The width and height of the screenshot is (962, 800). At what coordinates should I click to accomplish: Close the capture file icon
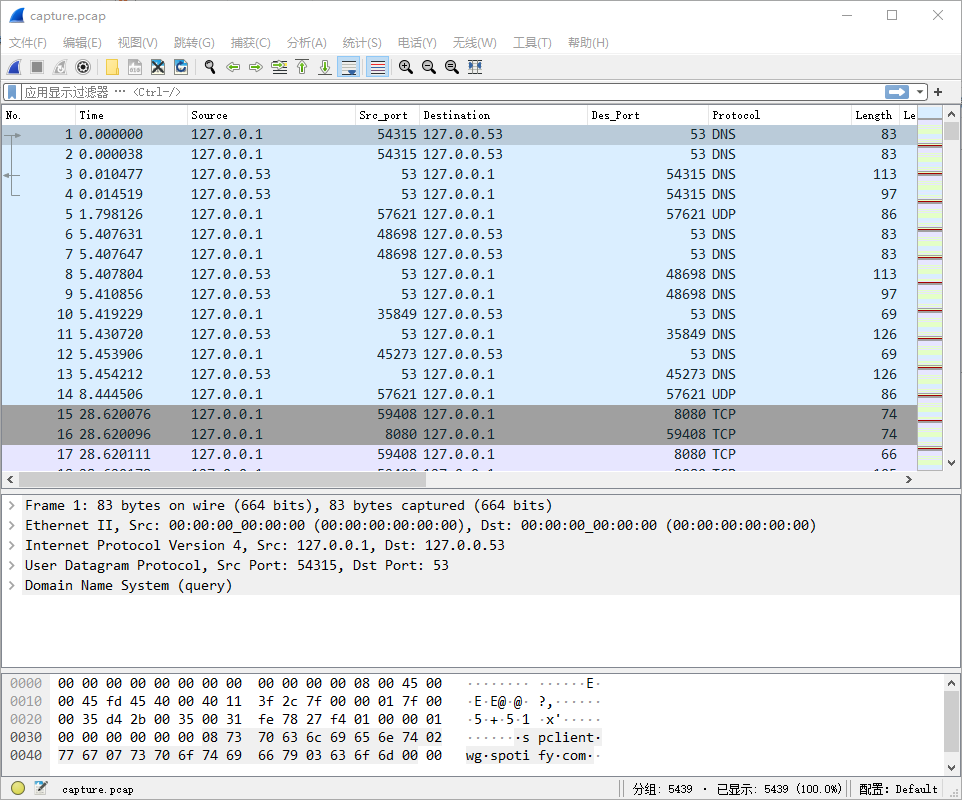click(x=158, y=67)
